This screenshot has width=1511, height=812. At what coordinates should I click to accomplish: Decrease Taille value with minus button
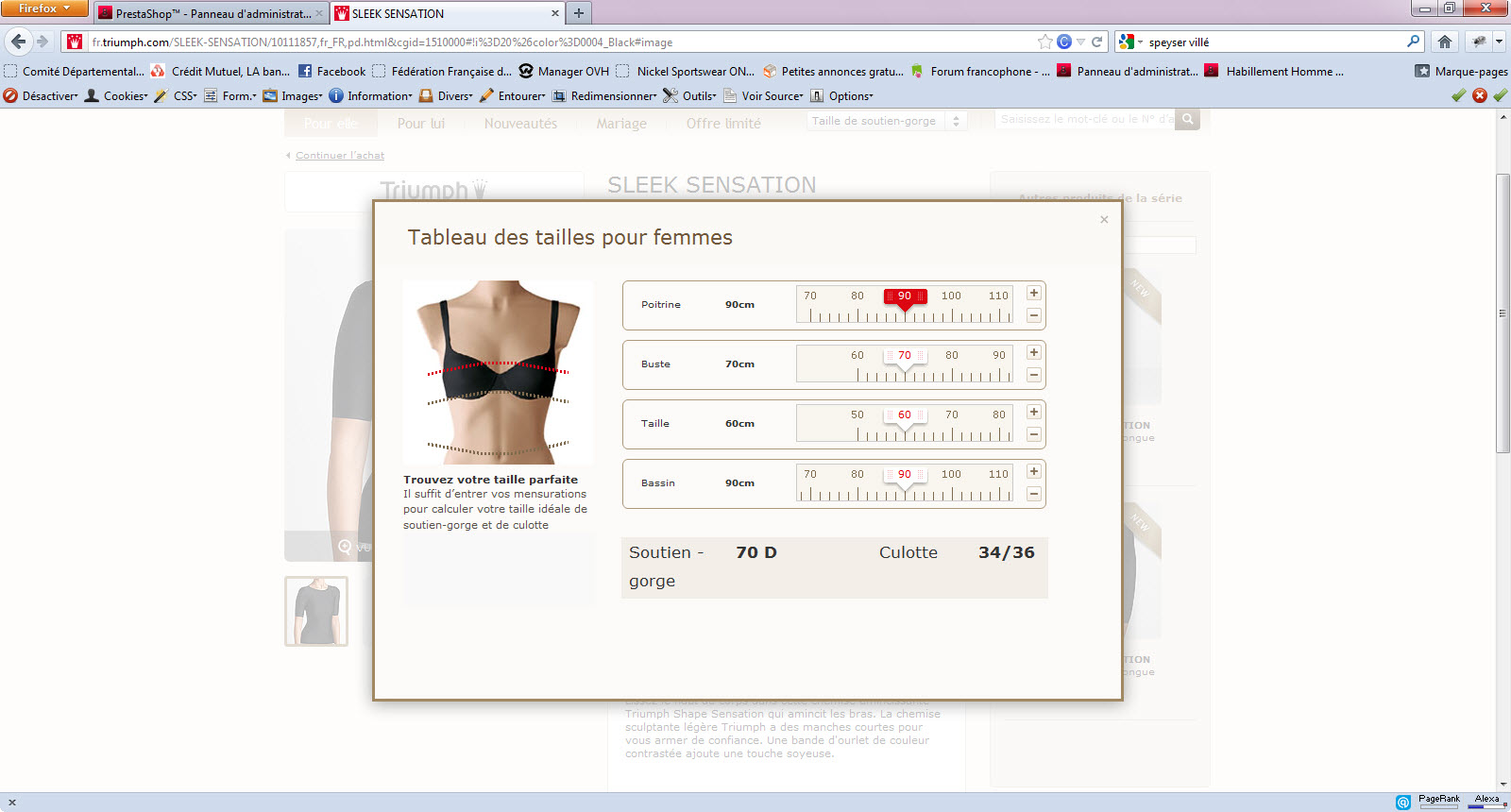[1034, 434]
